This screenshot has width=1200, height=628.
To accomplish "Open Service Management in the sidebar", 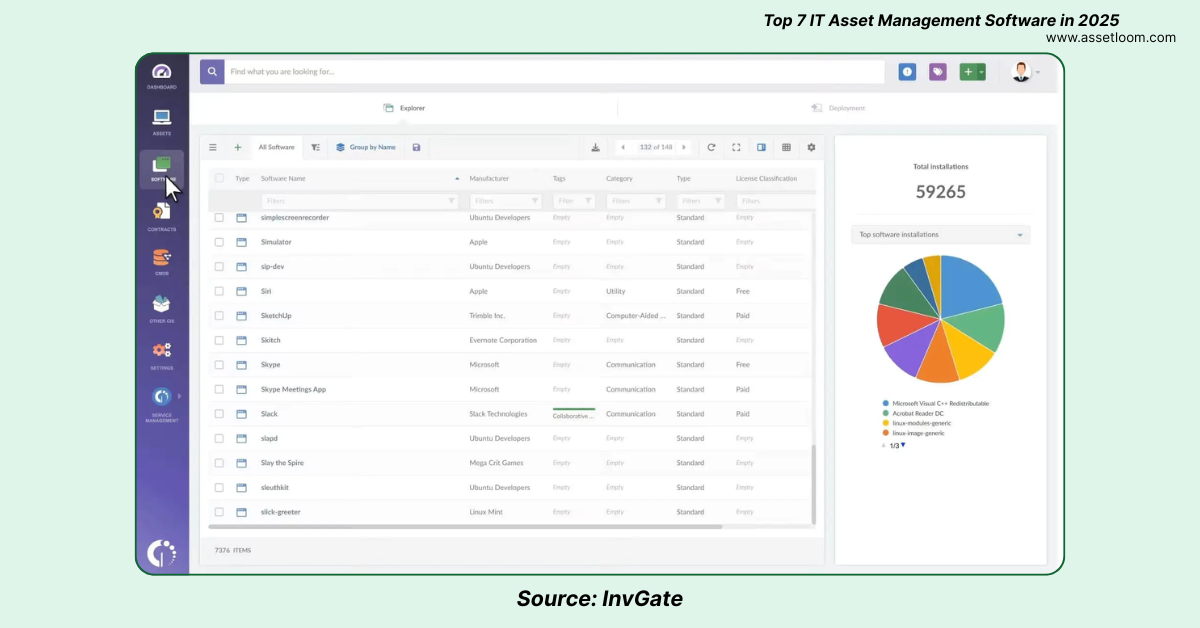I will (162, 403).
